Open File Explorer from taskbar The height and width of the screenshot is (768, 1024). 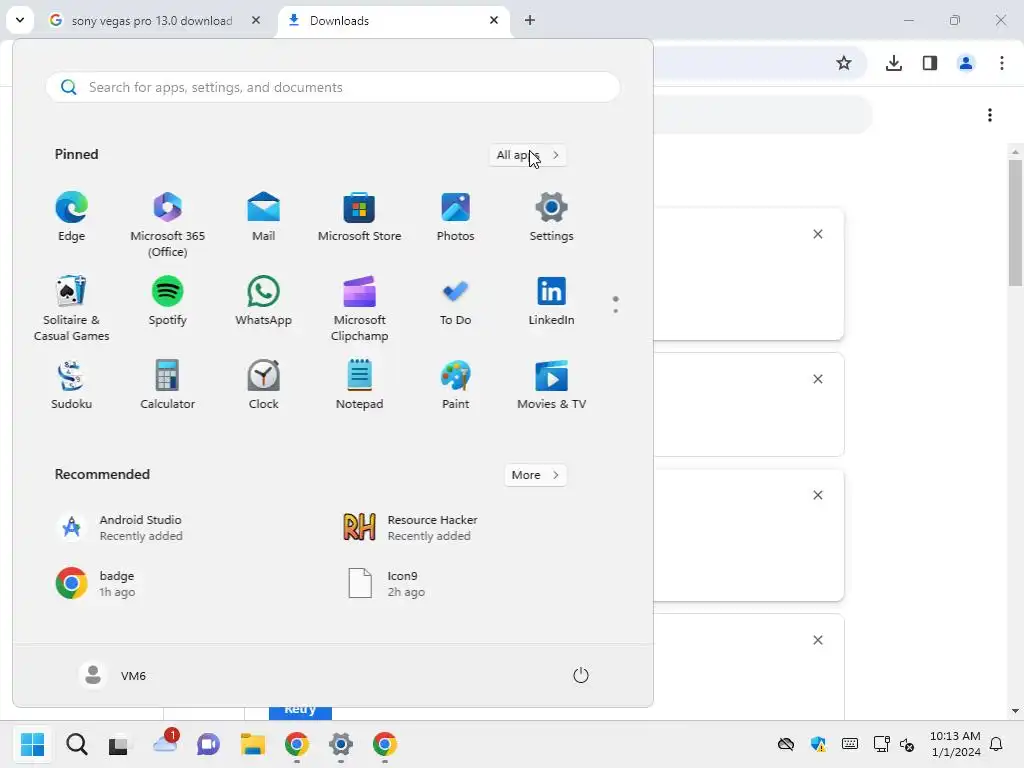coord(252,744)
